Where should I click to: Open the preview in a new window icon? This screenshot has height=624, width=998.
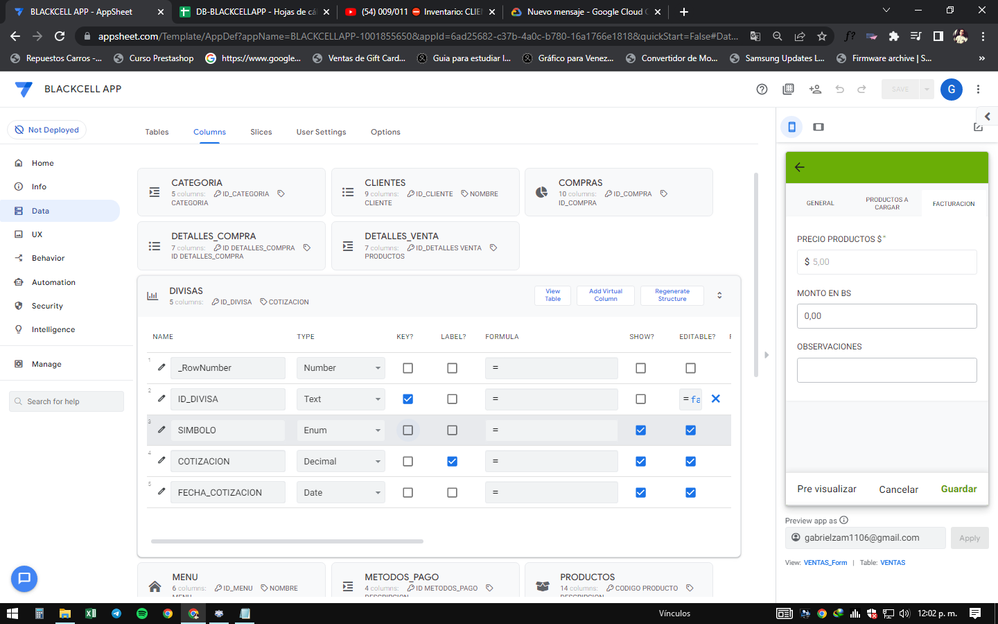coord(978,127)
